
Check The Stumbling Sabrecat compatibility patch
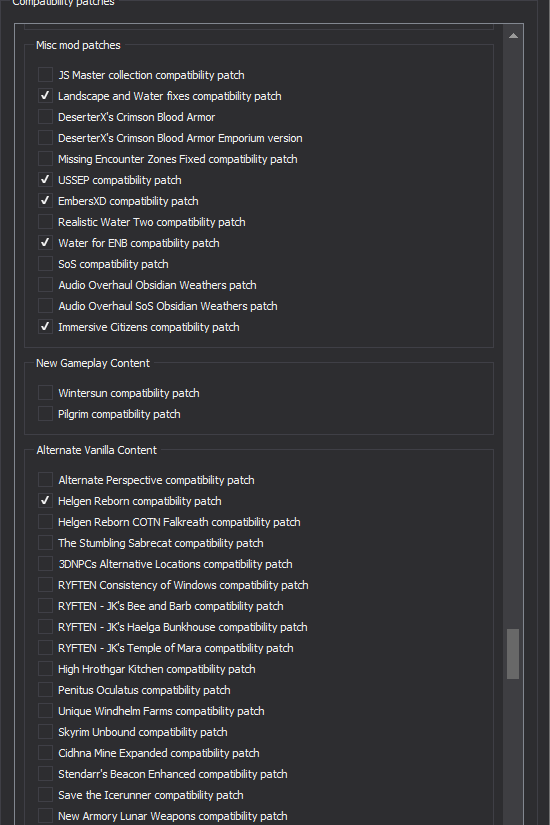(45, 543)
